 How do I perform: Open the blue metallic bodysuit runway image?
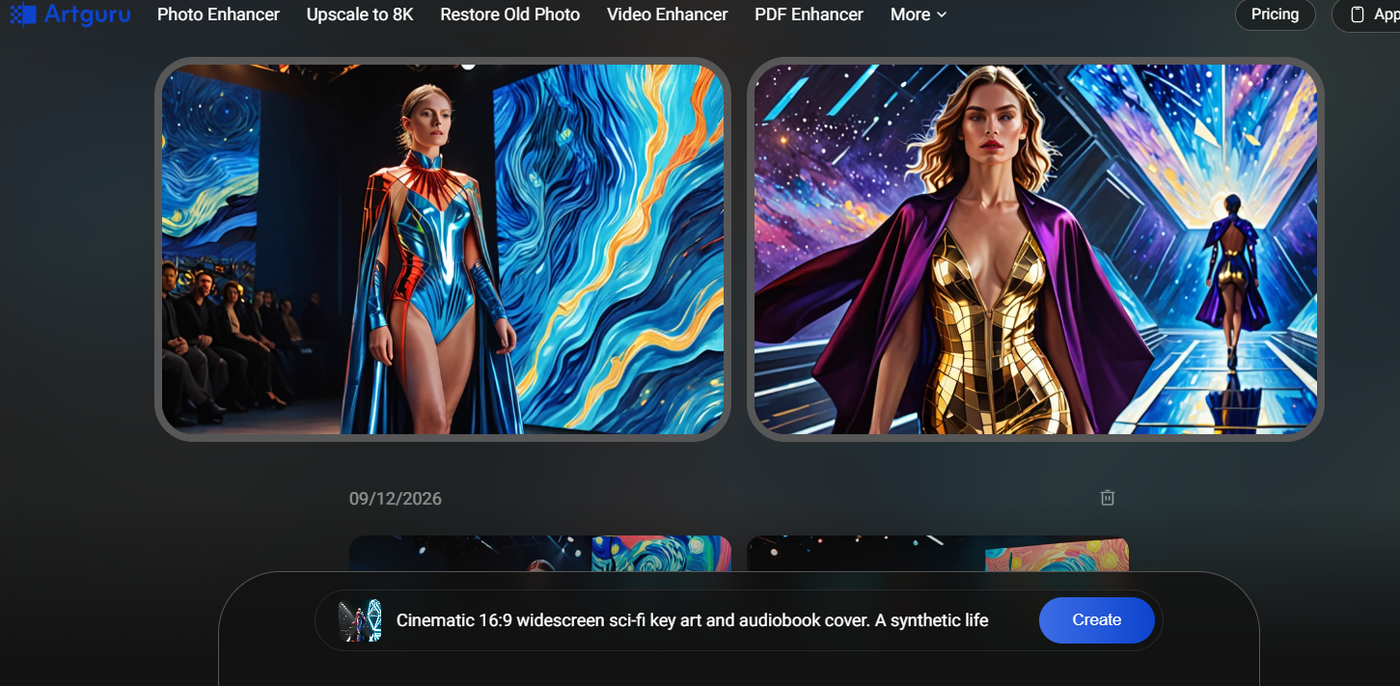(443, 249)
